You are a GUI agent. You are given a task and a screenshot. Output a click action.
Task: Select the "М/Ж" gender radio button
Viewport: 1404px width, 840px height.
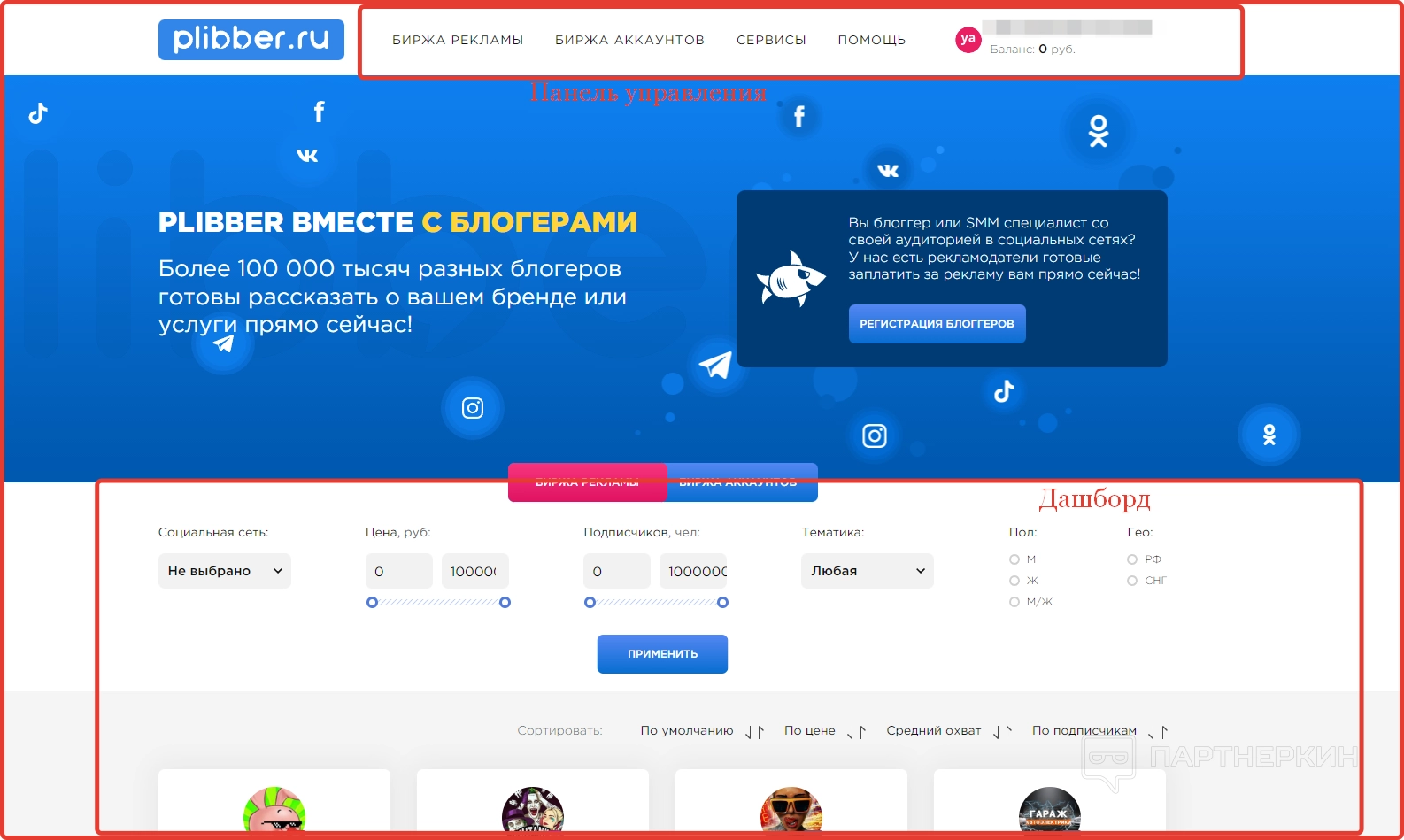point(1014,602)
